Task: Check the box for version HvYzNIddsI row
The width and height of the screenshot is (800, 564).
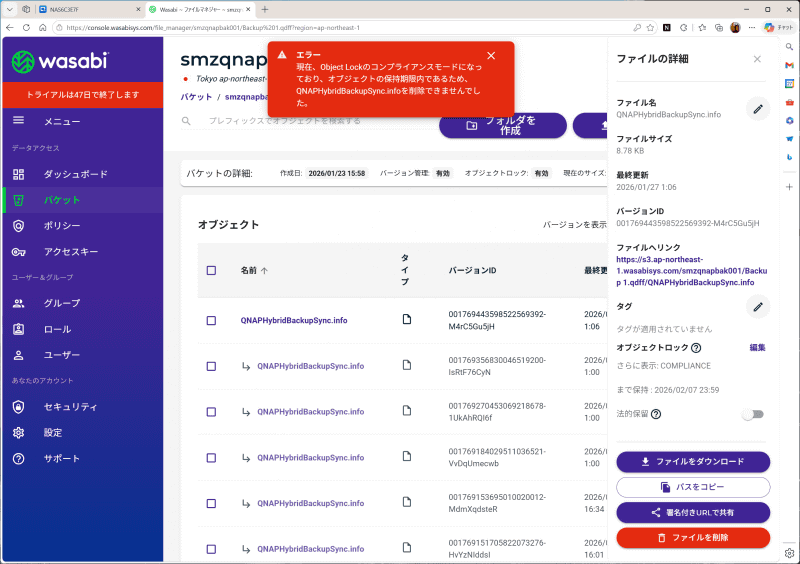Action: pyautogui.click(x=211, y=549)
